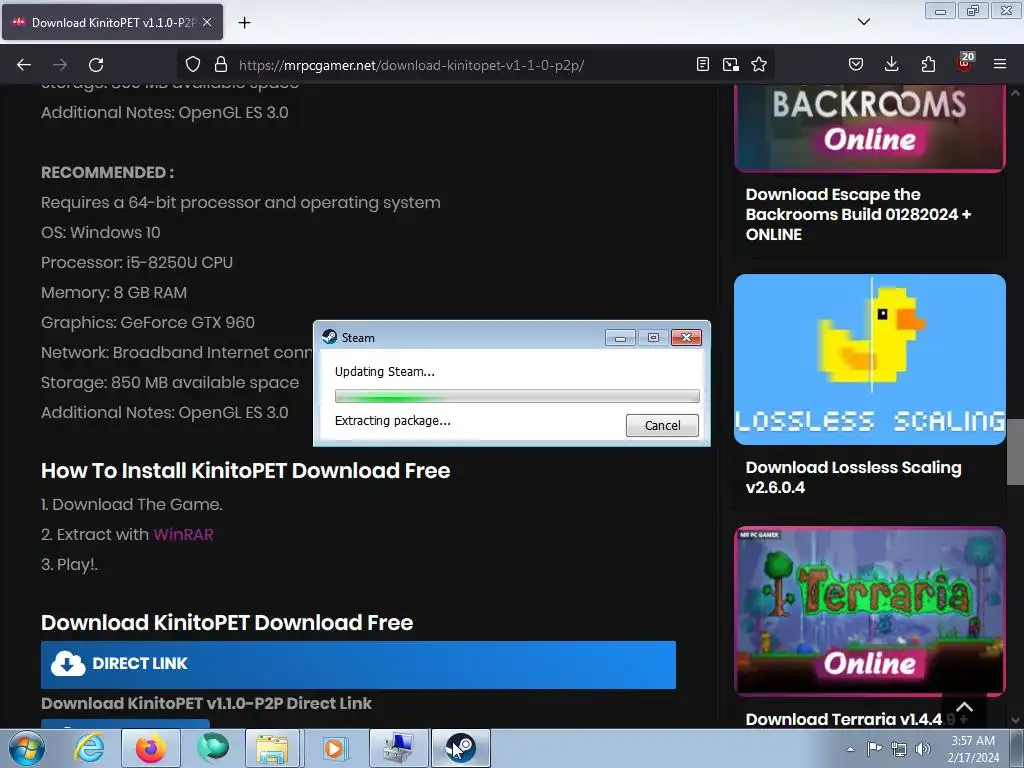Viewport: 1024px width, 768px height.
Task: Switch to Firefox in taskbar
Action: tap(151, 748)
